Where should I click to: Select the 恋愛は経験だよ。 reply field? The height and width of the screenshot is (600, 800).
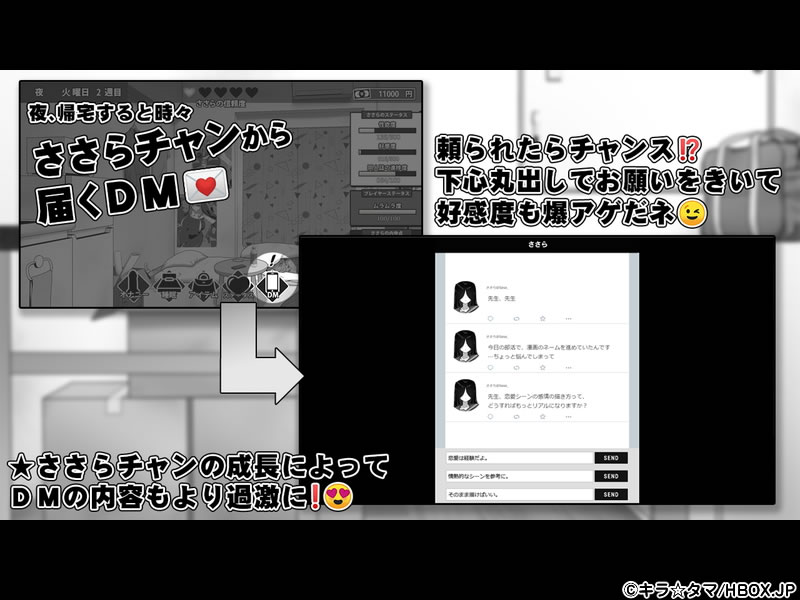[519, 458]
